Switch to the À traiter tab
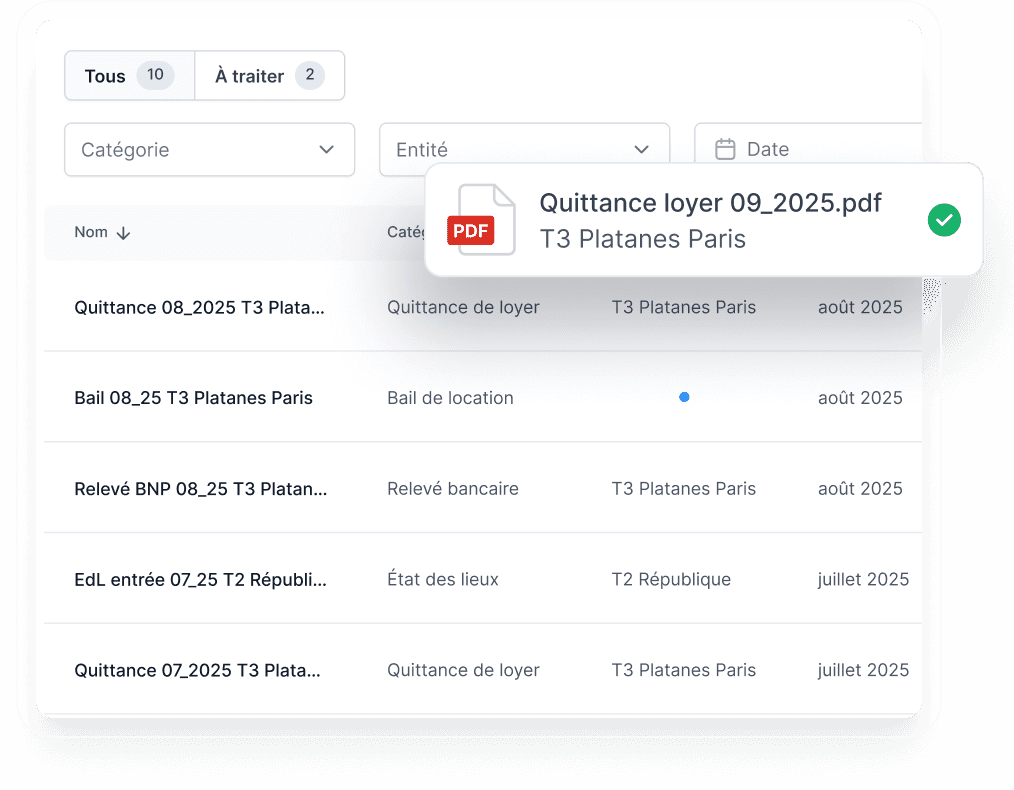The height and width of the screenshot is (790, 1014). tap(270, 76)
